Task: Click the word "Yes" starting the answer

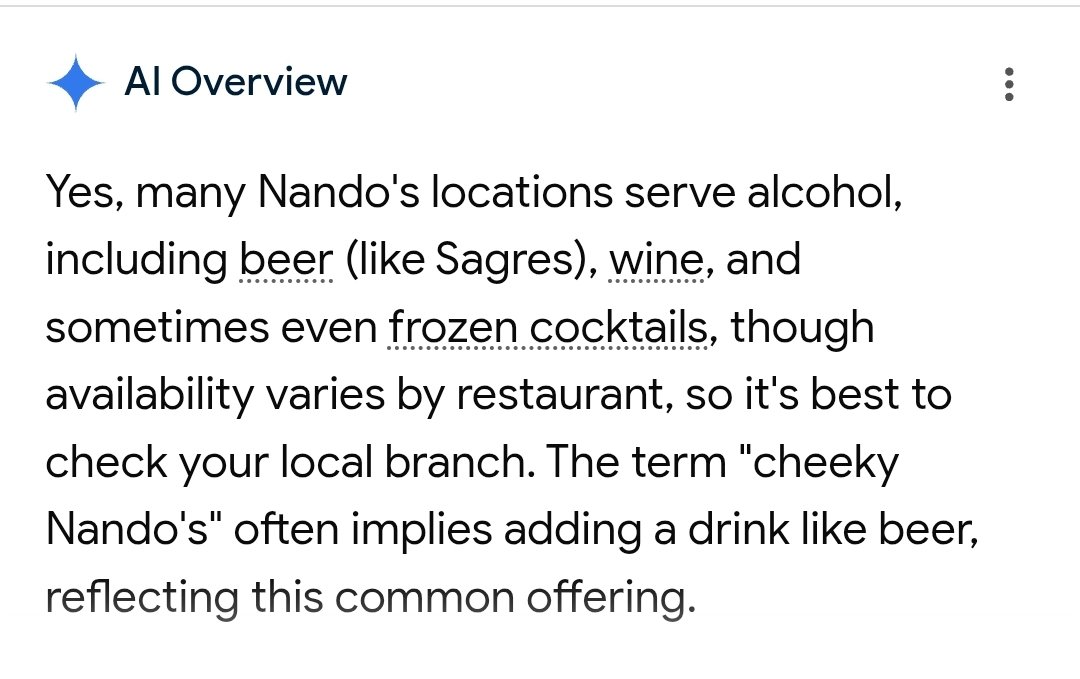Action: coord(83,192)
